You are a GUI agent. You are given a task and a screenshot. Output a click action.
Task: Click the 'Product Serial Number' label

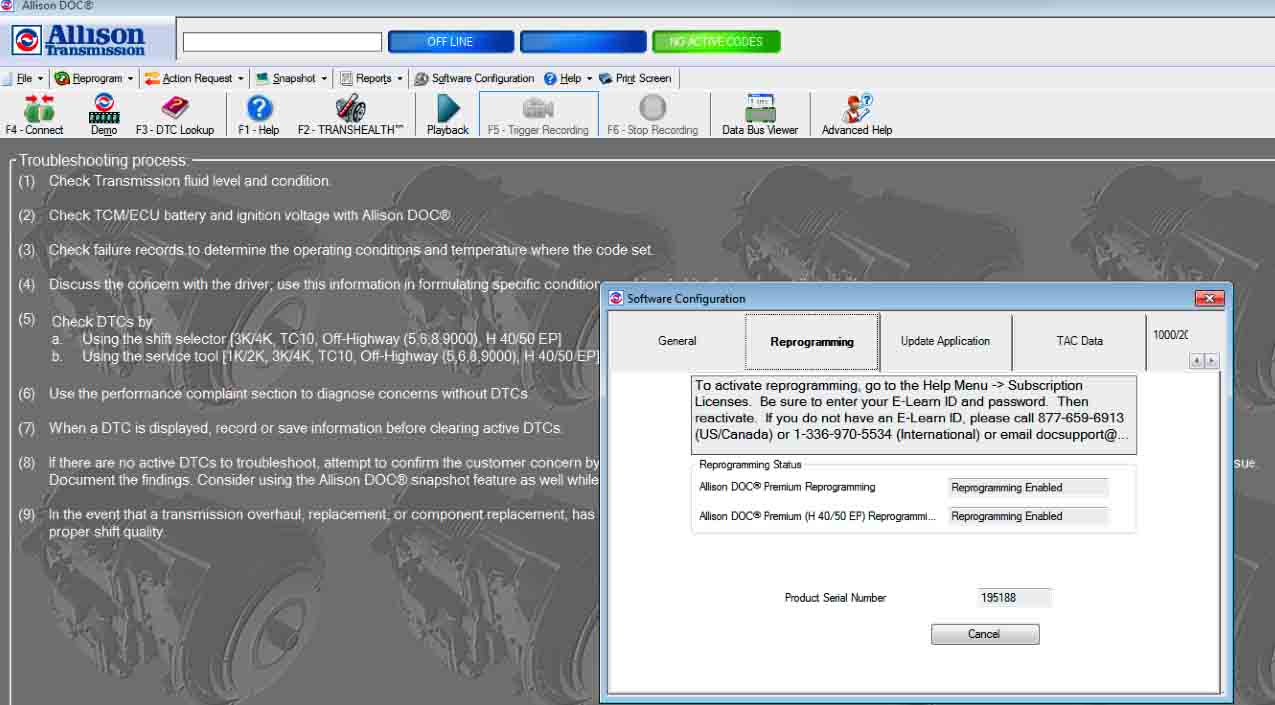tap(835, 598)
